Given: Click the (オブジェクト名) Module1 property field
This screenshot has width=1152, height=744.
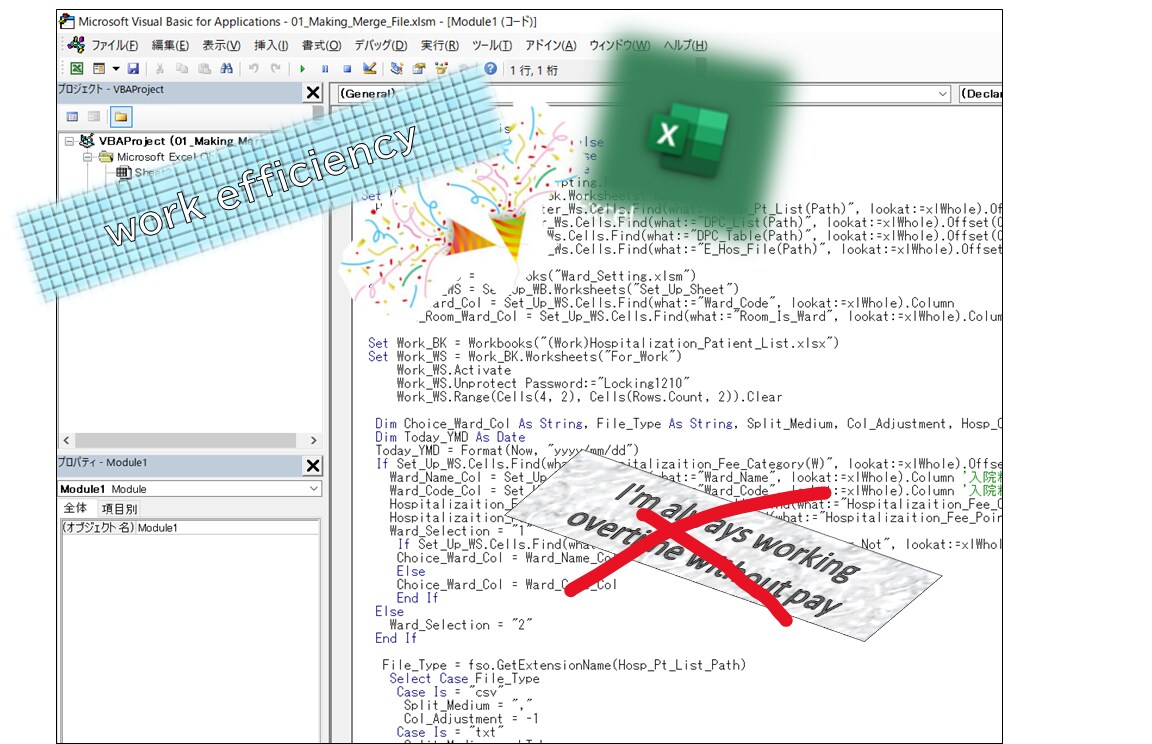Looking at the screenshot, I should [x=190, y=527].
